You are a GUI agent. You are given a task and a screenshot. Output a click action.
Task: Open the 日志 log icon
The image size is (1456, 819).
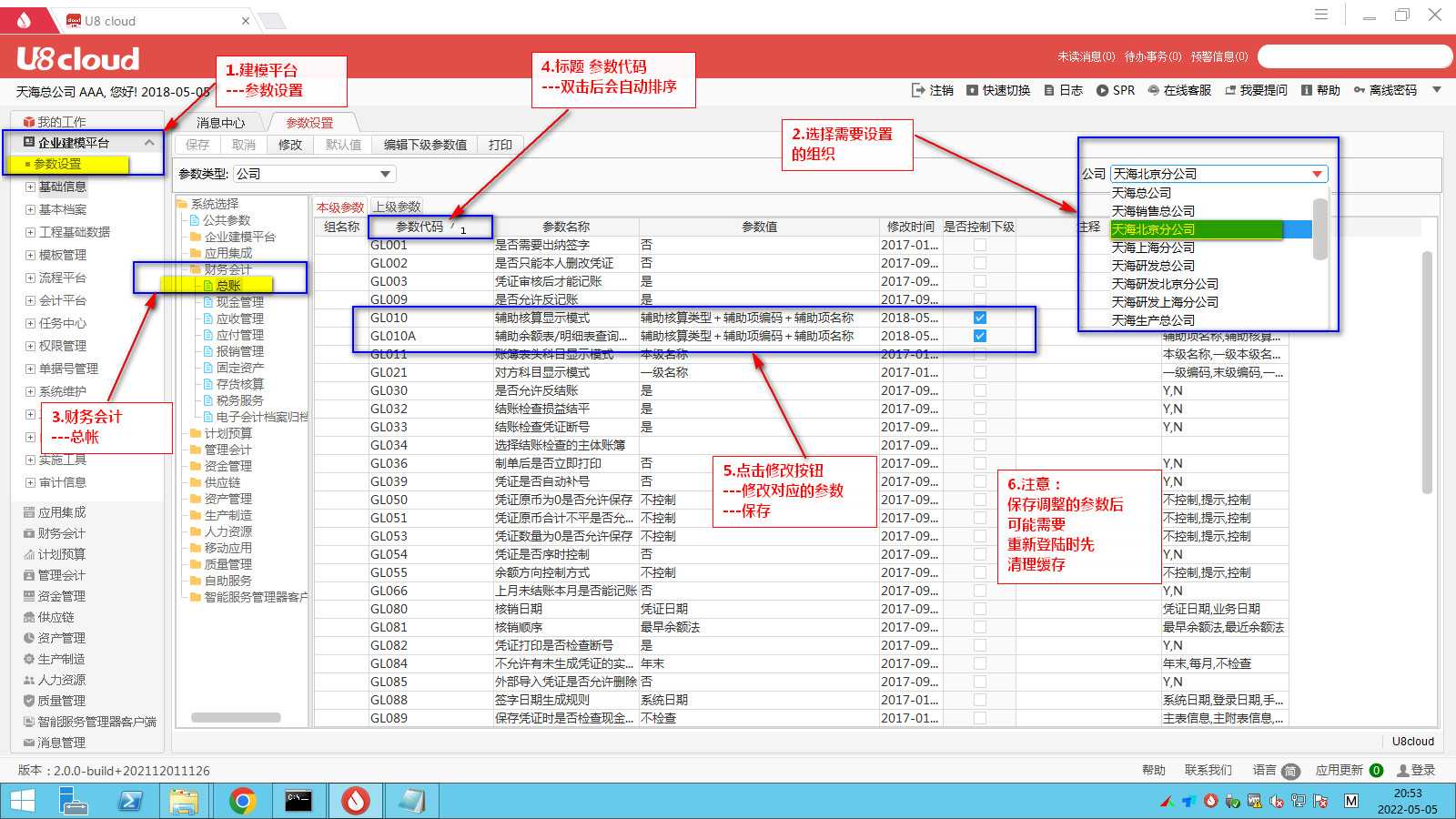pos(1049,90)
